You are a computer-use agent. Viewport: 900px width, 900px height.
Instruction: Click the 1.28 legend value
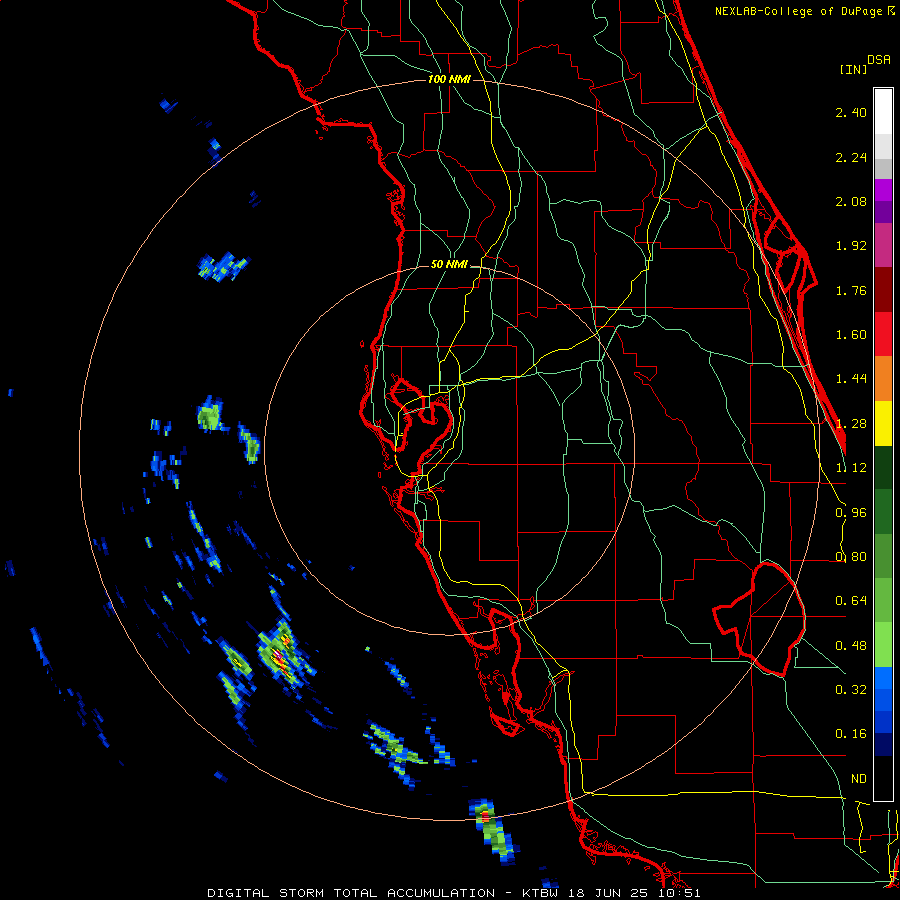tap(851, 424)
